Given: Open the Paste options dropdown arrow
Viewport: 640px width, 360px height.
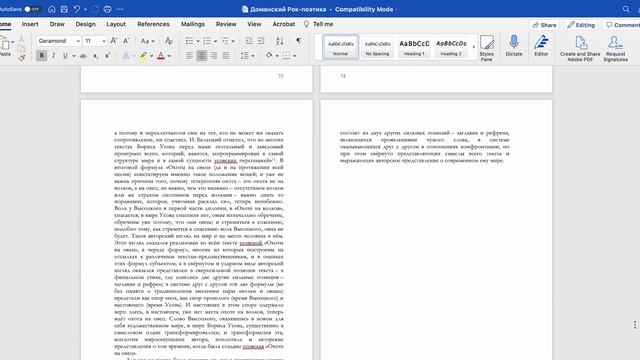Looking at the screenshot, I should (13, 42).
